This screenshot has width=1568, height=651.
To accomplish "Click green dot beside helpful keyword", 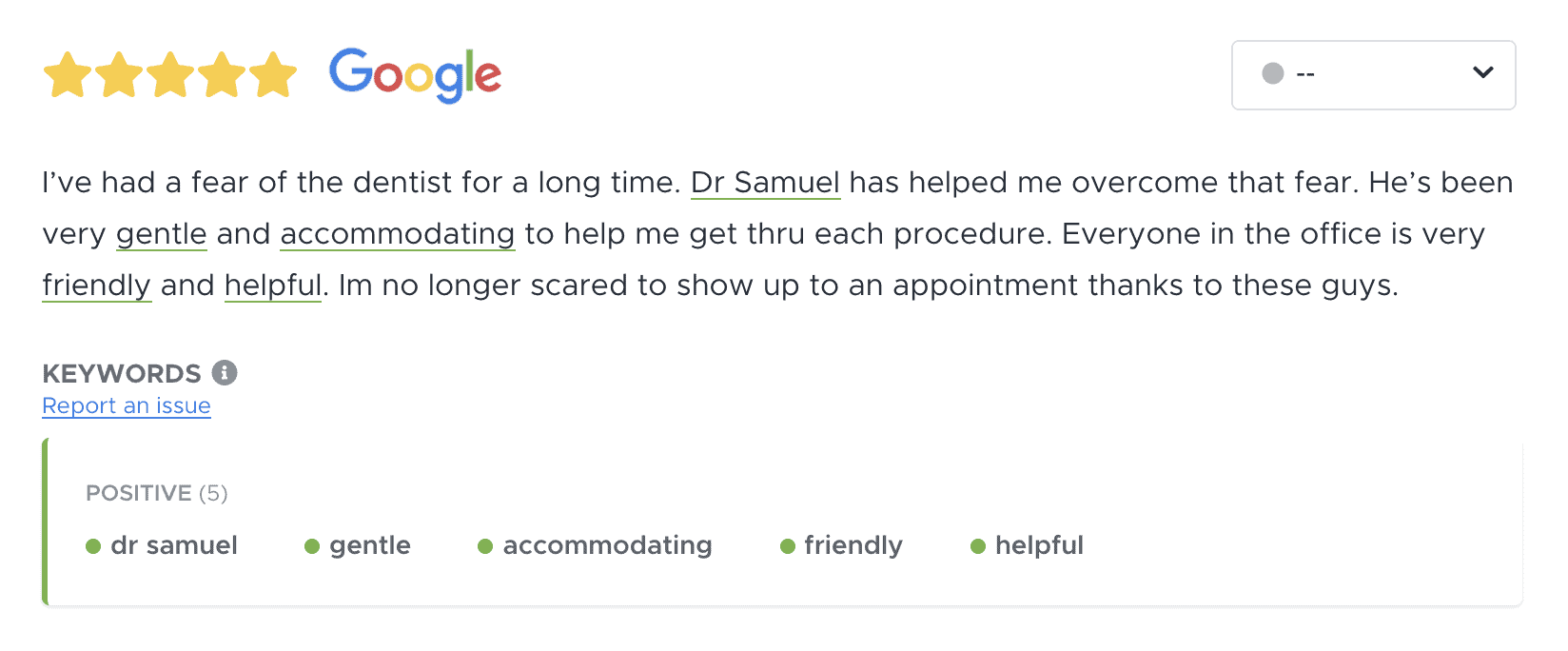I will pos(978,546).
